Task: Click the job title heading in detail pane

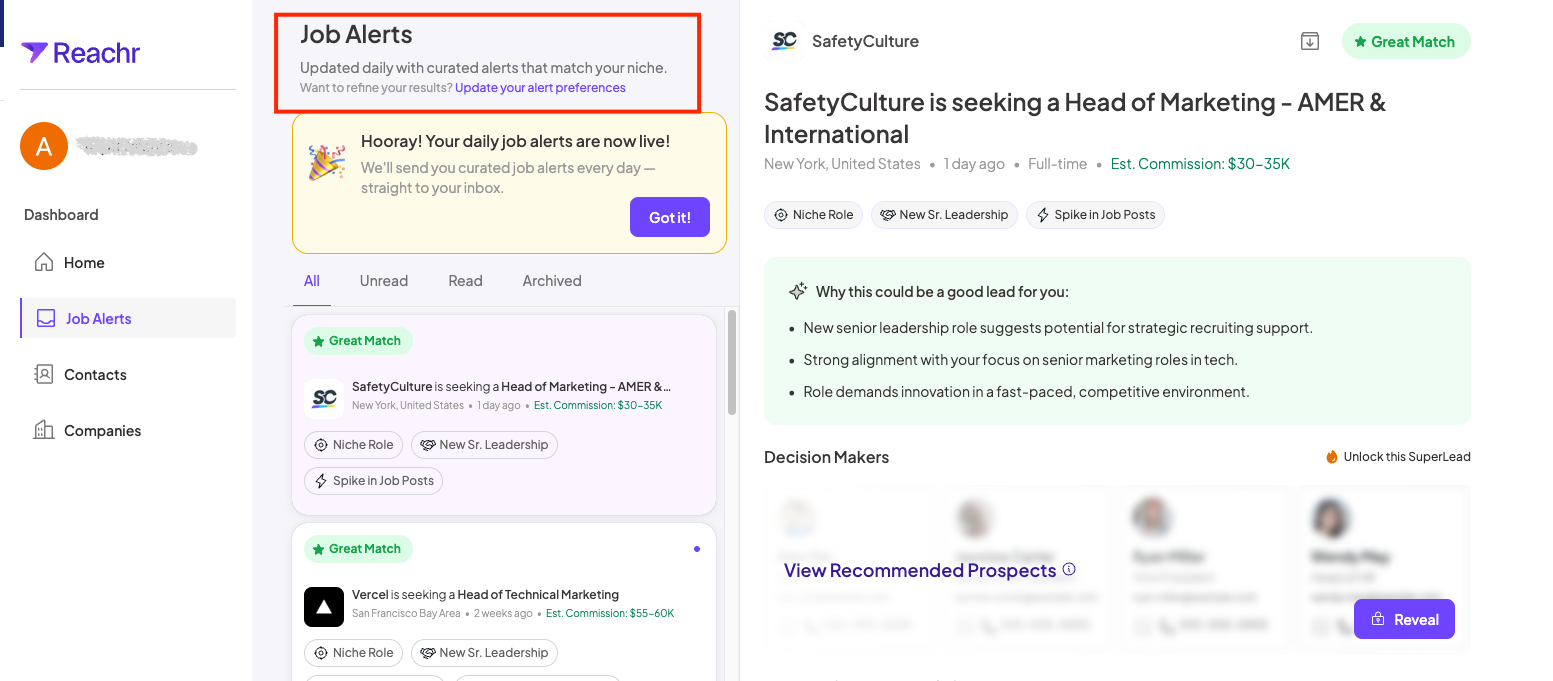Action: click(x=1075, y=118)
